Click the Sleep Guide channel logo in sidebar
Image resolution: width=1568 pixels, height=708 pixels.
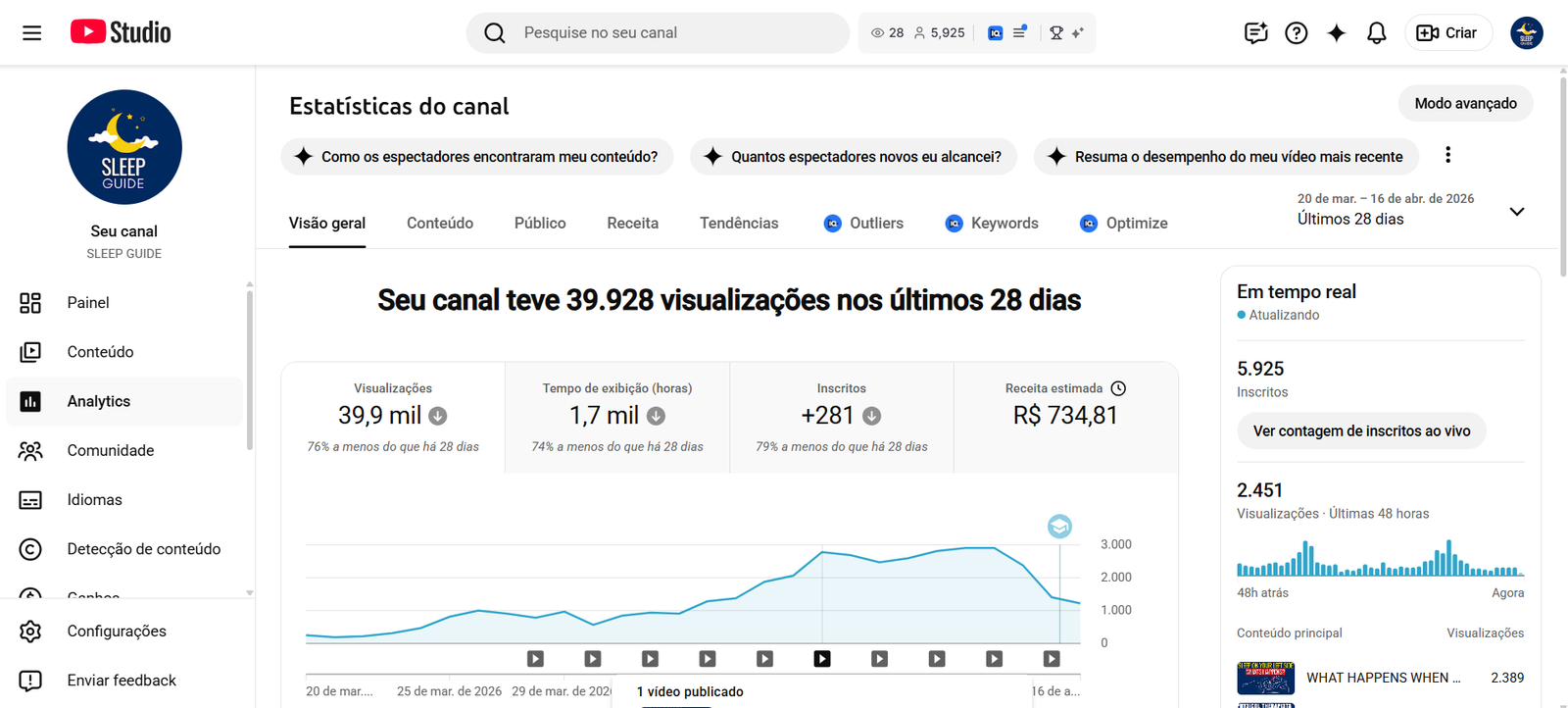click(x=124, y=147)
